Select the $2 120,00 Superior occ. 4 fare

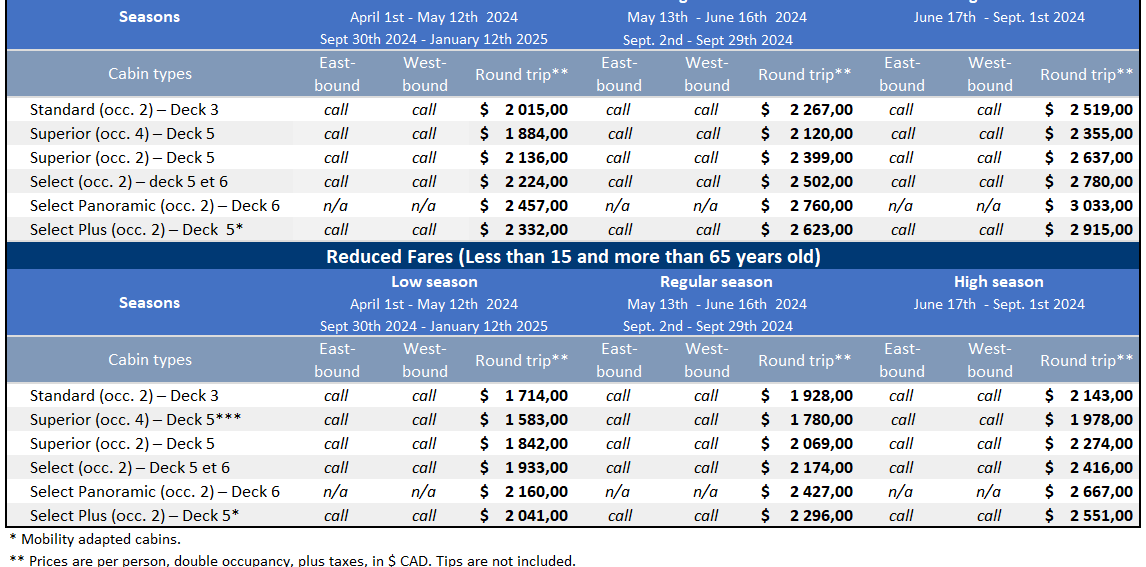pyautogui.click(x=819, y=134)
